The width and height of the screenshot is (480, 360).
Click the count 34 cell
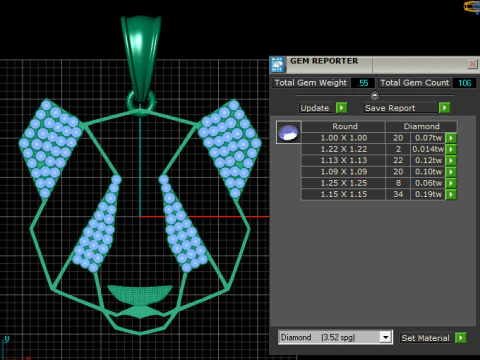pyautogui.click(x=398, y=194)
